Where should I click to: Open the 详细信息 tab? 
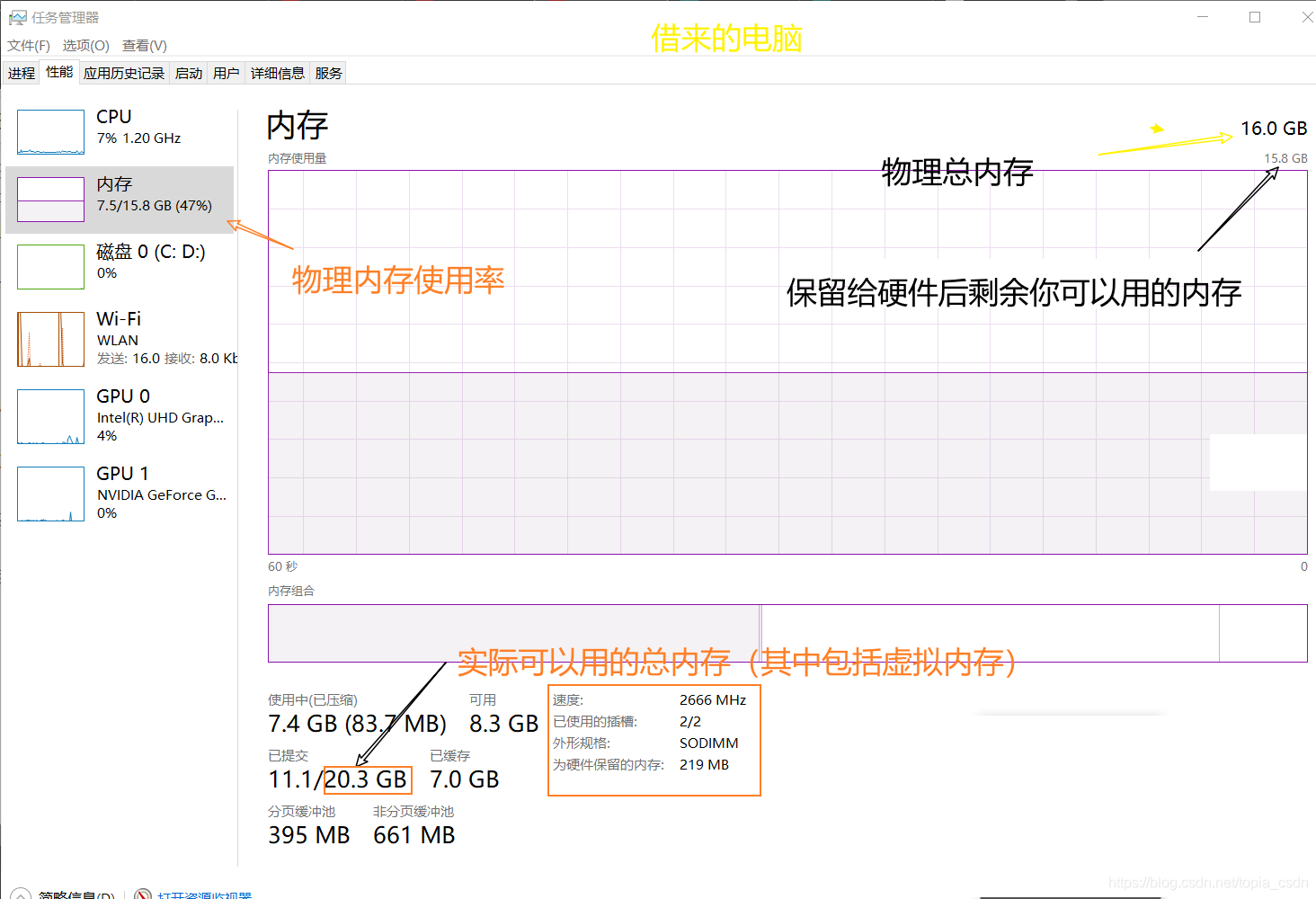278,74
